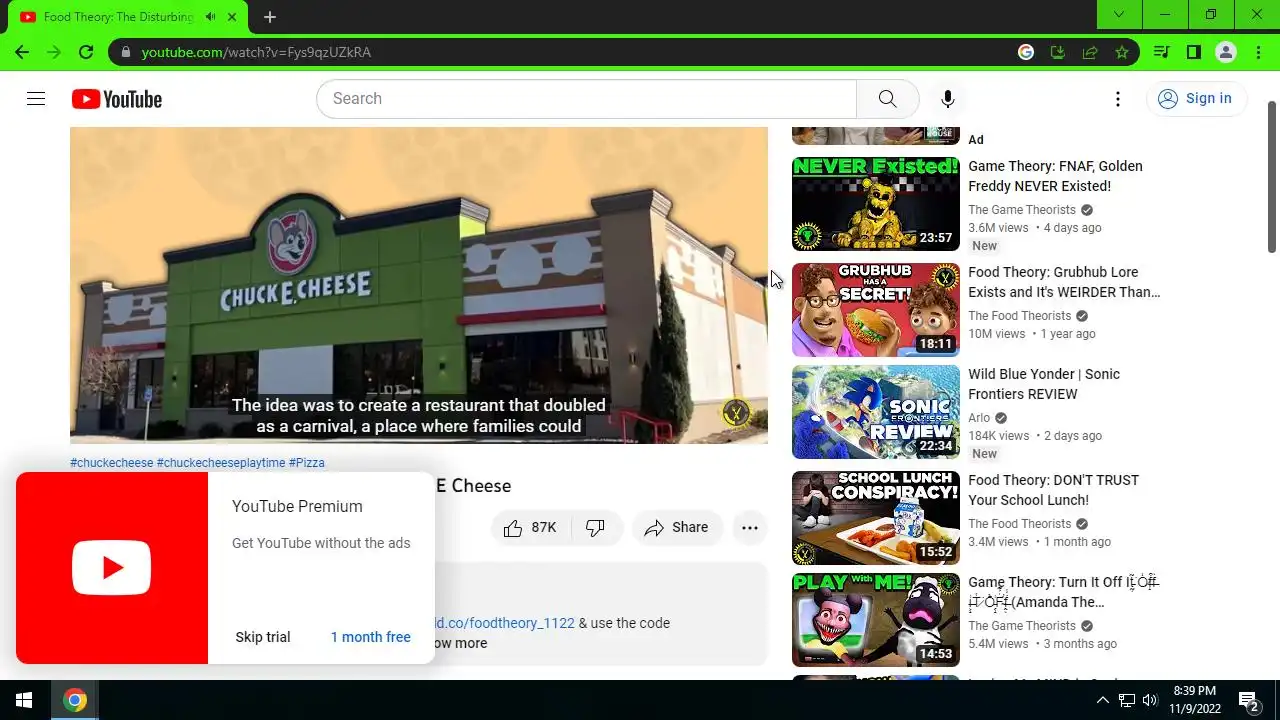Open the volume tray icon

pyautogui.click(x=1150, y=700)
